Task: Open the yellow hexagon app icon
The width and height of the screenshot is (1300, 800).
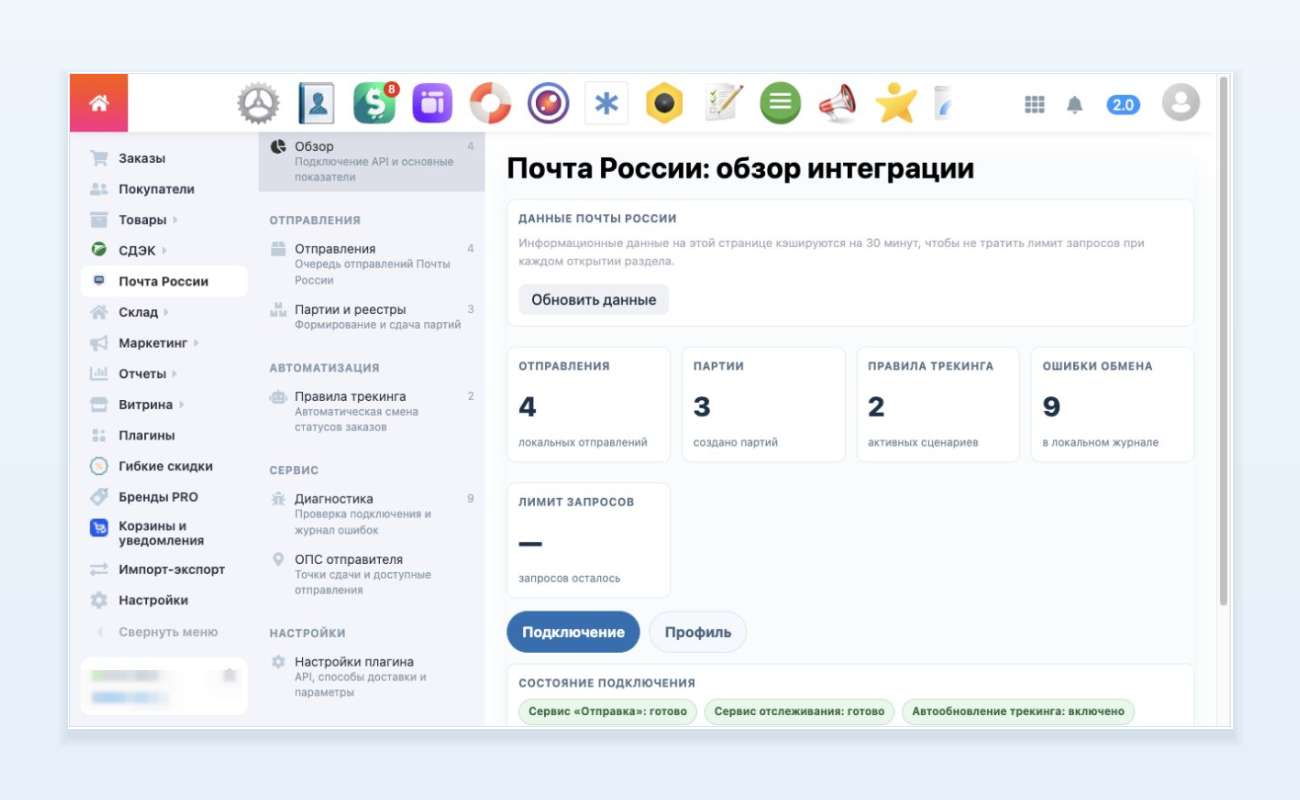Action: [664, 103]
